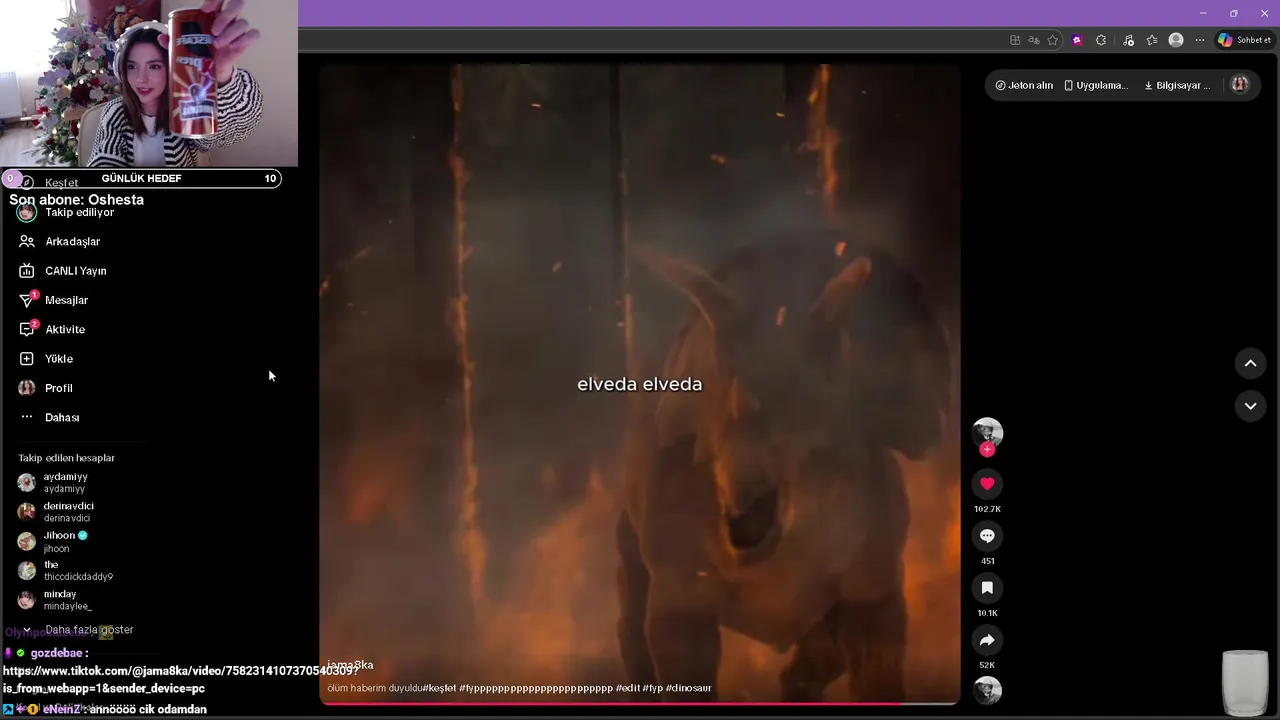The height and width of the screenshot is (720, 1280).
Task: Like the video with heart icon
Action: [987, 484]
